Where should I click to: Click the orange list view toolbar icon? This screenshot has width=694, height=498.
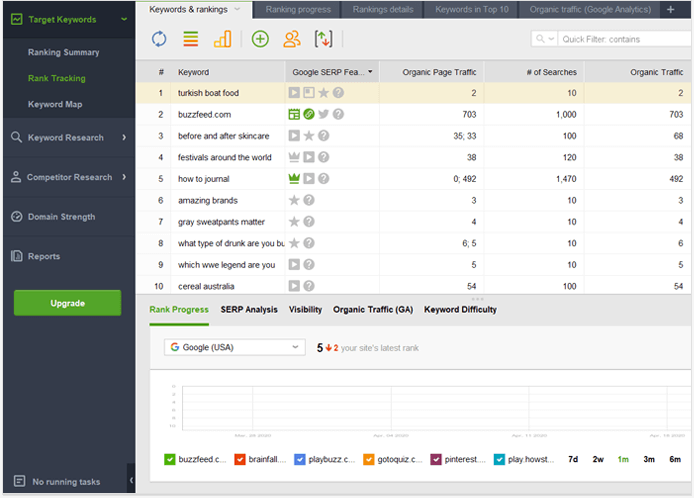tap(191, 39)
